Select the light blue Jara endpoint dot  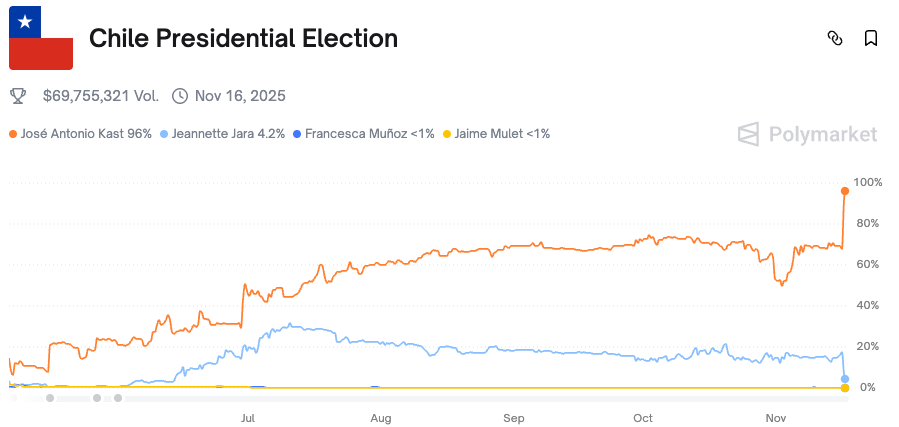coord(845,379)
